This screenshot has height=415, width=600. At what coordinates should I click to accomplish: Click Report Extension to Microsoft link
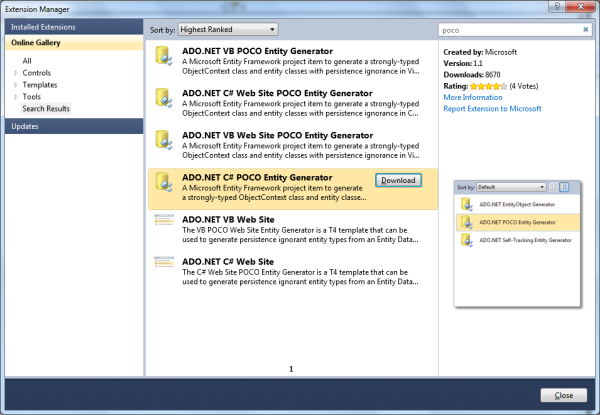click(x=492, y=109)
